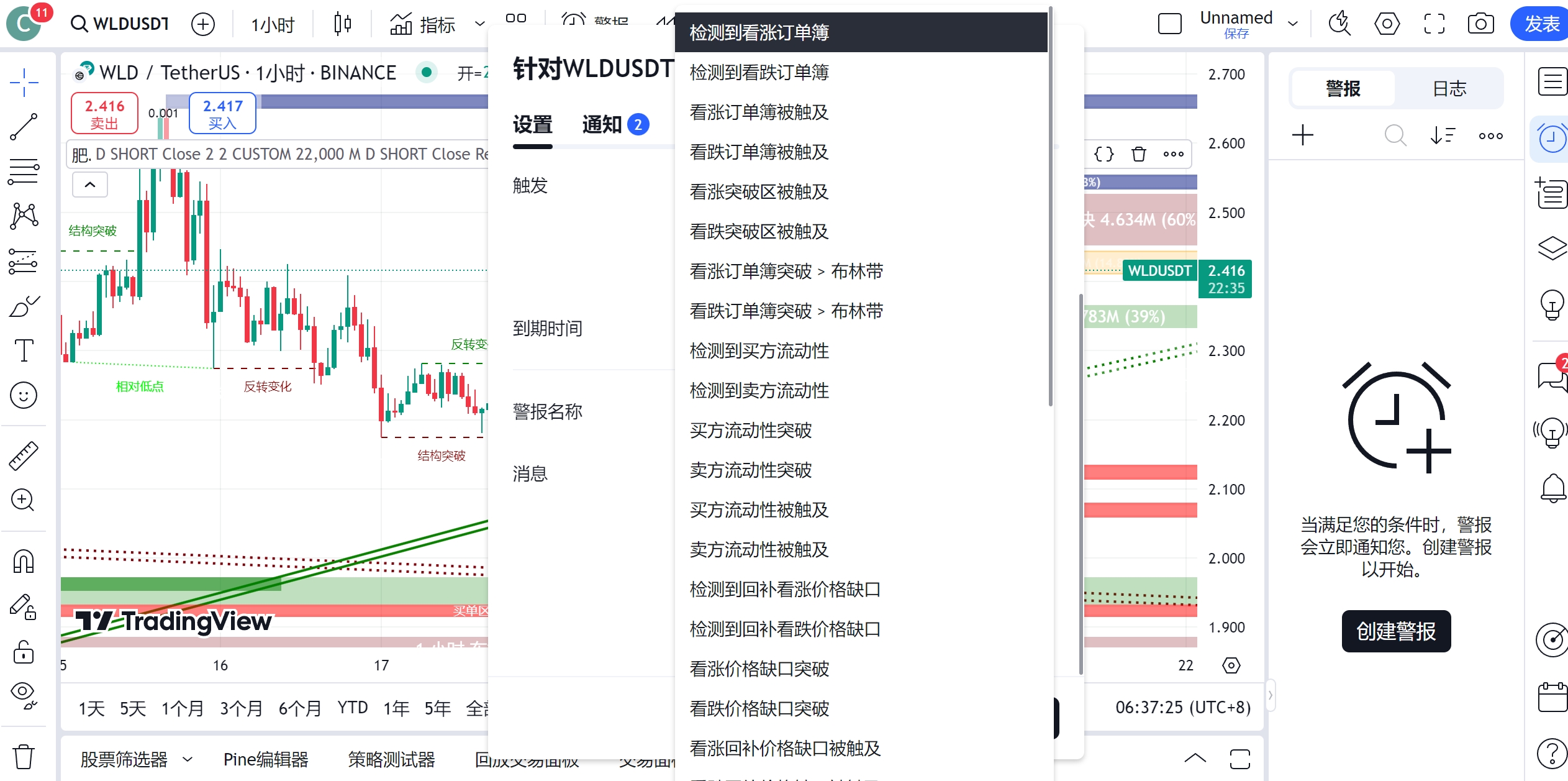
Task: Open the forecasting and measurement tools
Action: (24, 261)
